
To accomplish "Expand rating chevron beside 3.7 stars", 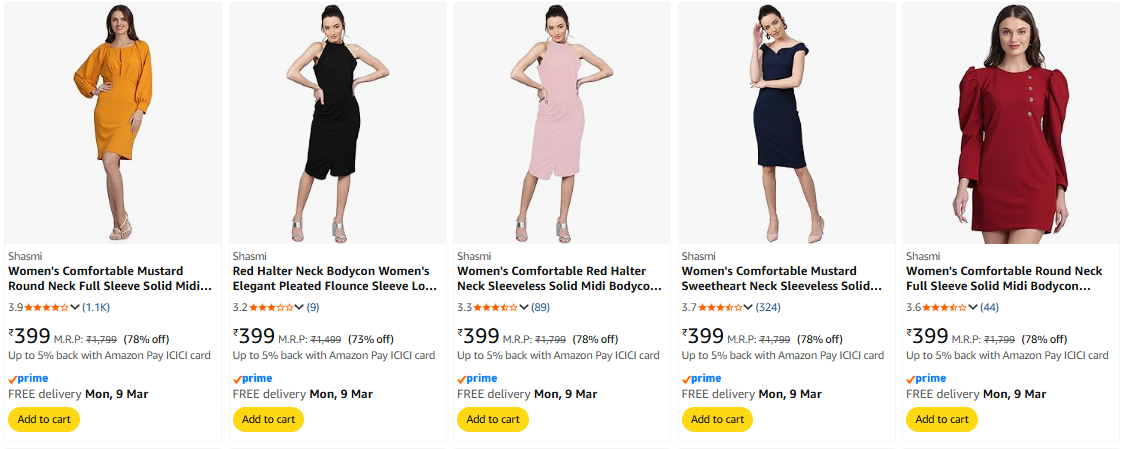I will 749,307.
